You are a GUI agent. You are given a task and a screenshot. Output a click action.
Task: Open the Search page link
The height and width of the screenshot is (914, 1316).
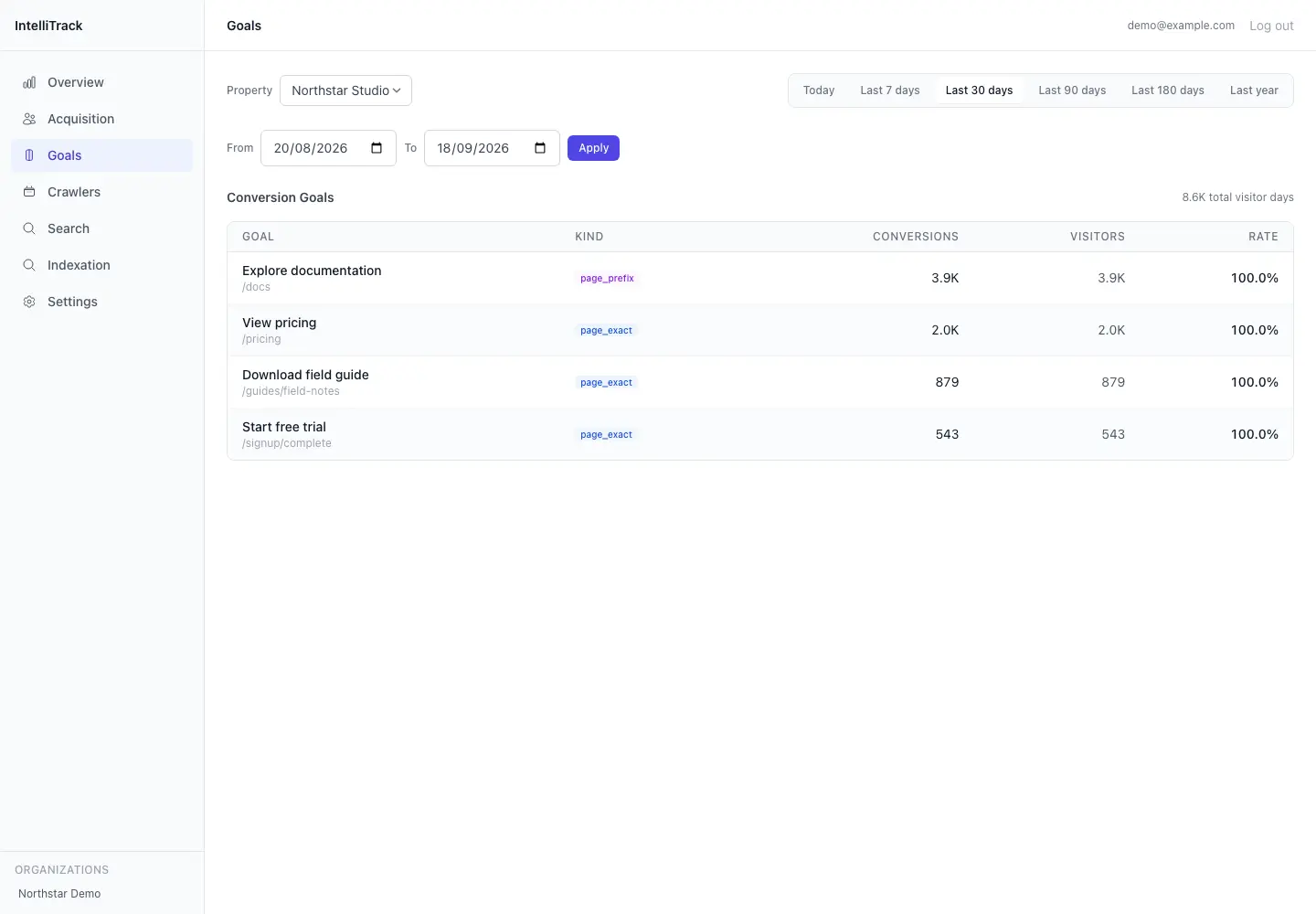coord(102,228)
